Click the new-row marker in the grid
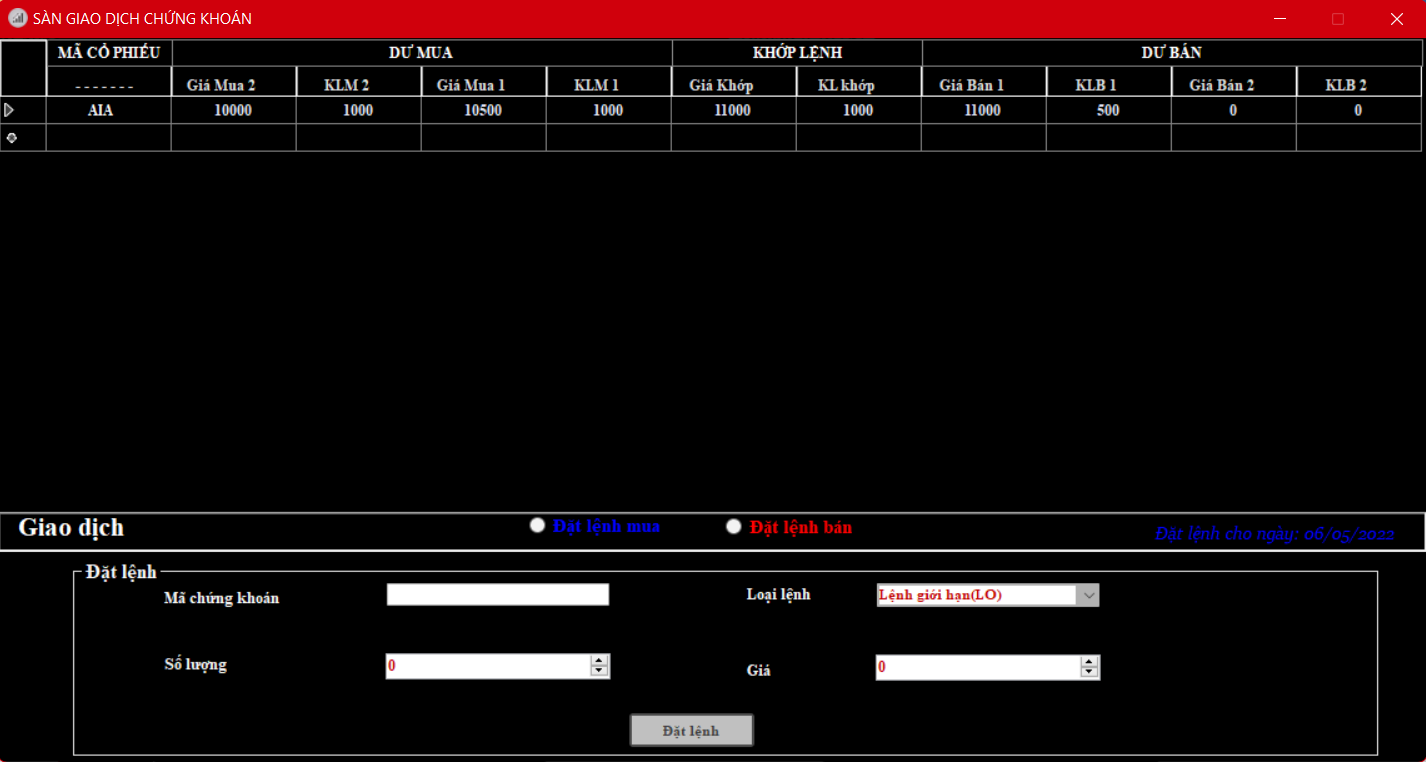1426x762 pixels. pyautogui.click(x=11, y=138)
